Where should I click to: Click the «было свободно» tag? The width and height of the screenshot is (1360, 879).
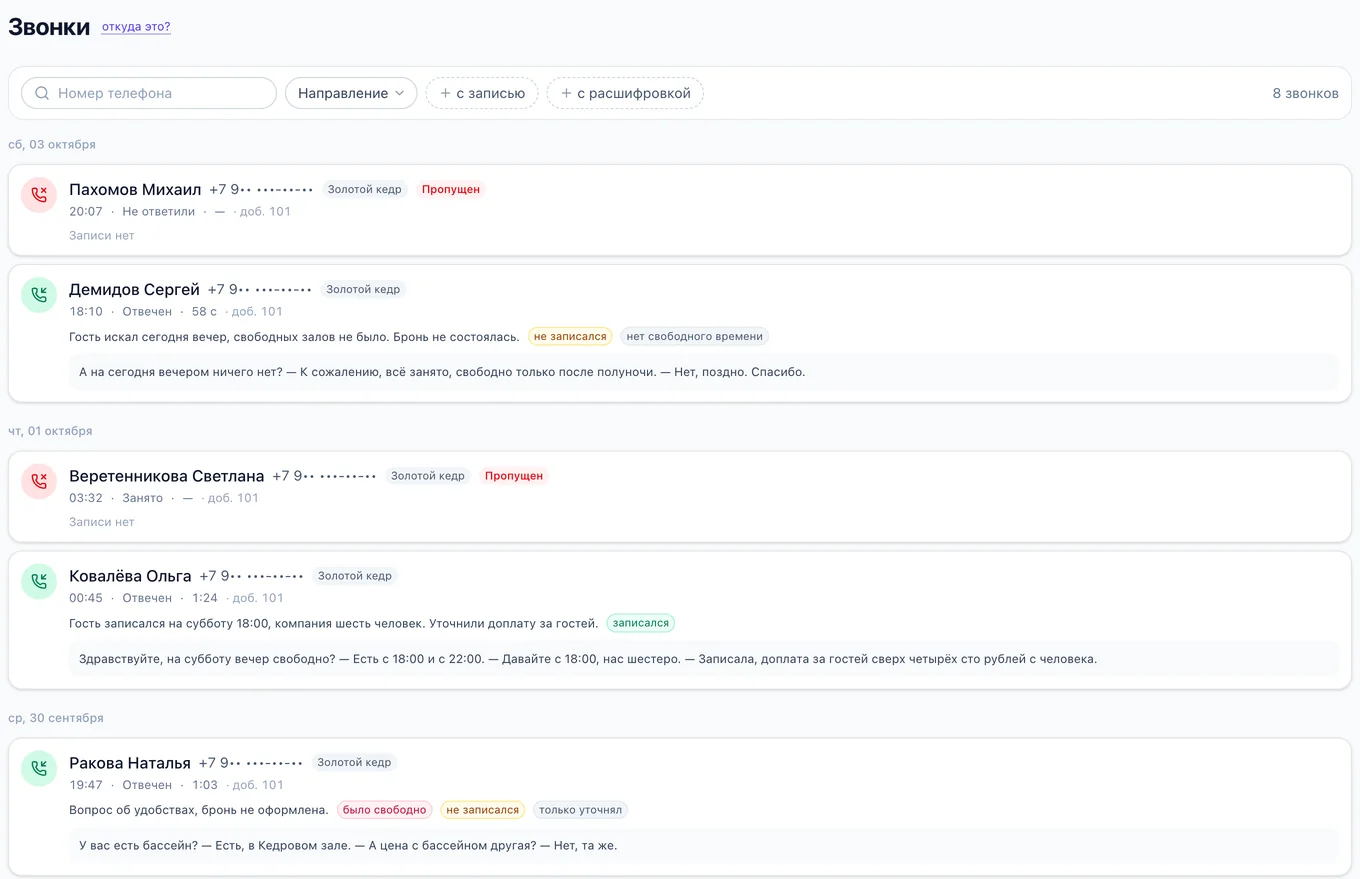385,810
